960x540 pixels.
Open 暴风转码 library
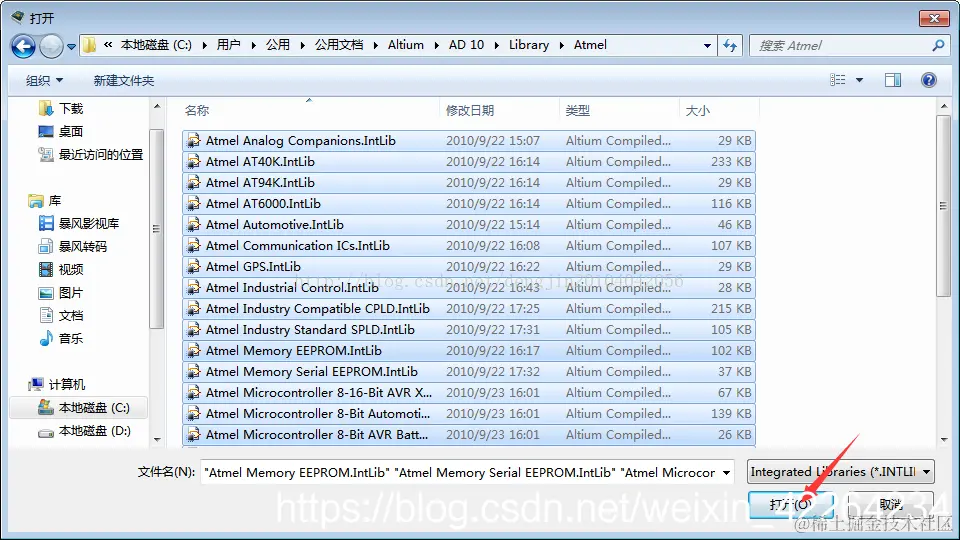[x=73, y=246]
